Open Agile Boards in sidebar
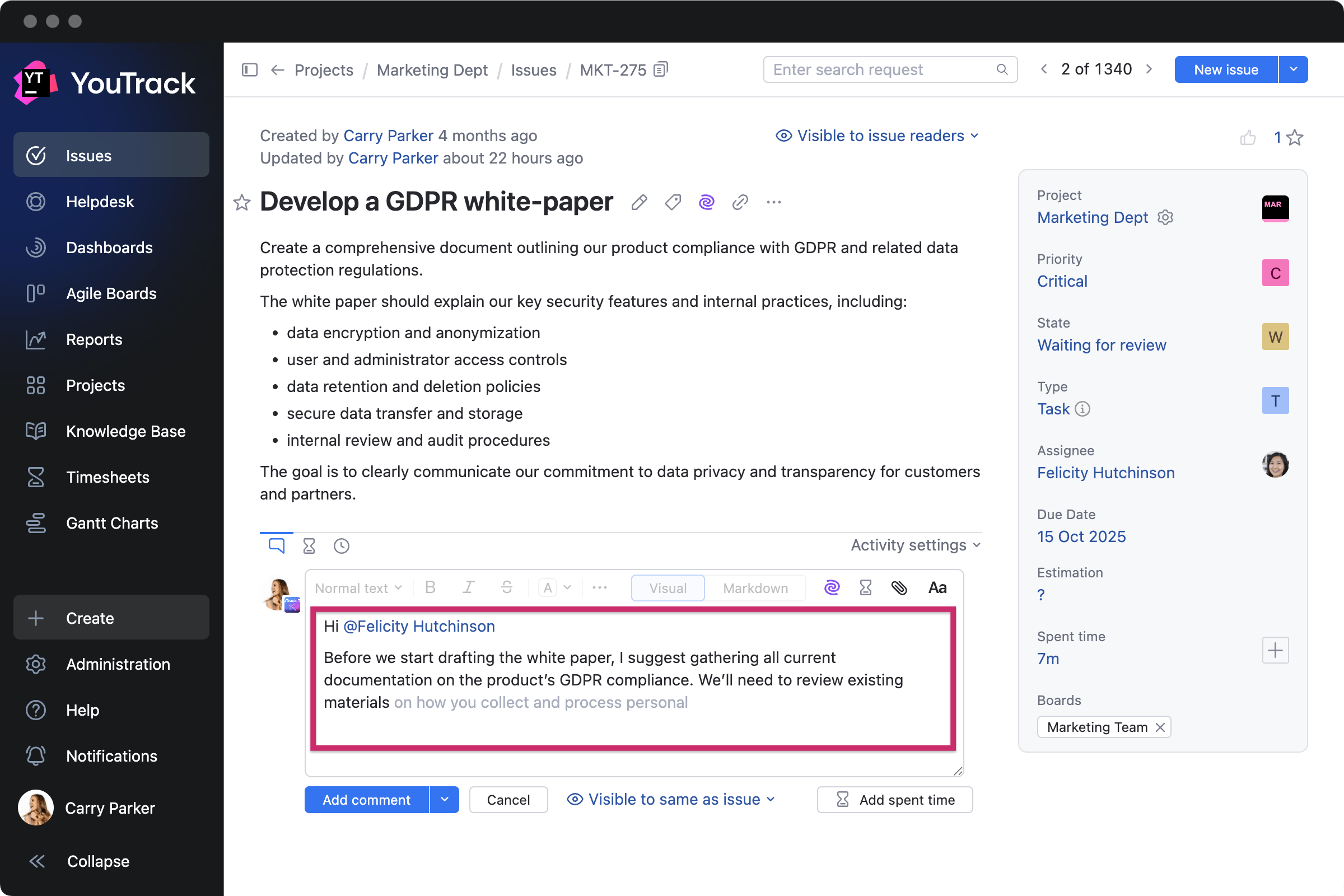The width and height of the screenshot is (1344, 896). [111, 293]
